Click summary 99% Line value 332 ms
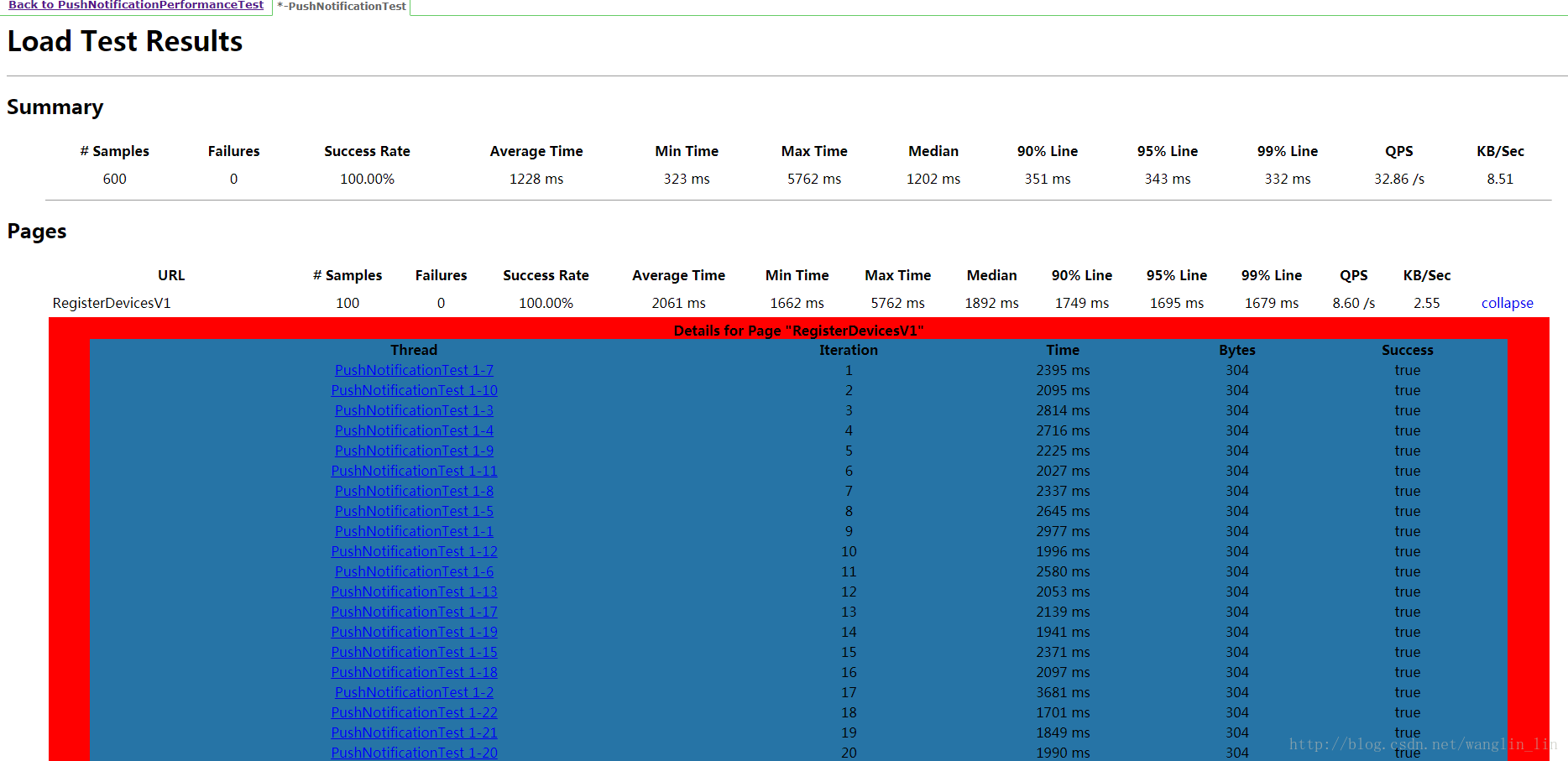 [x=1288, y=179]
